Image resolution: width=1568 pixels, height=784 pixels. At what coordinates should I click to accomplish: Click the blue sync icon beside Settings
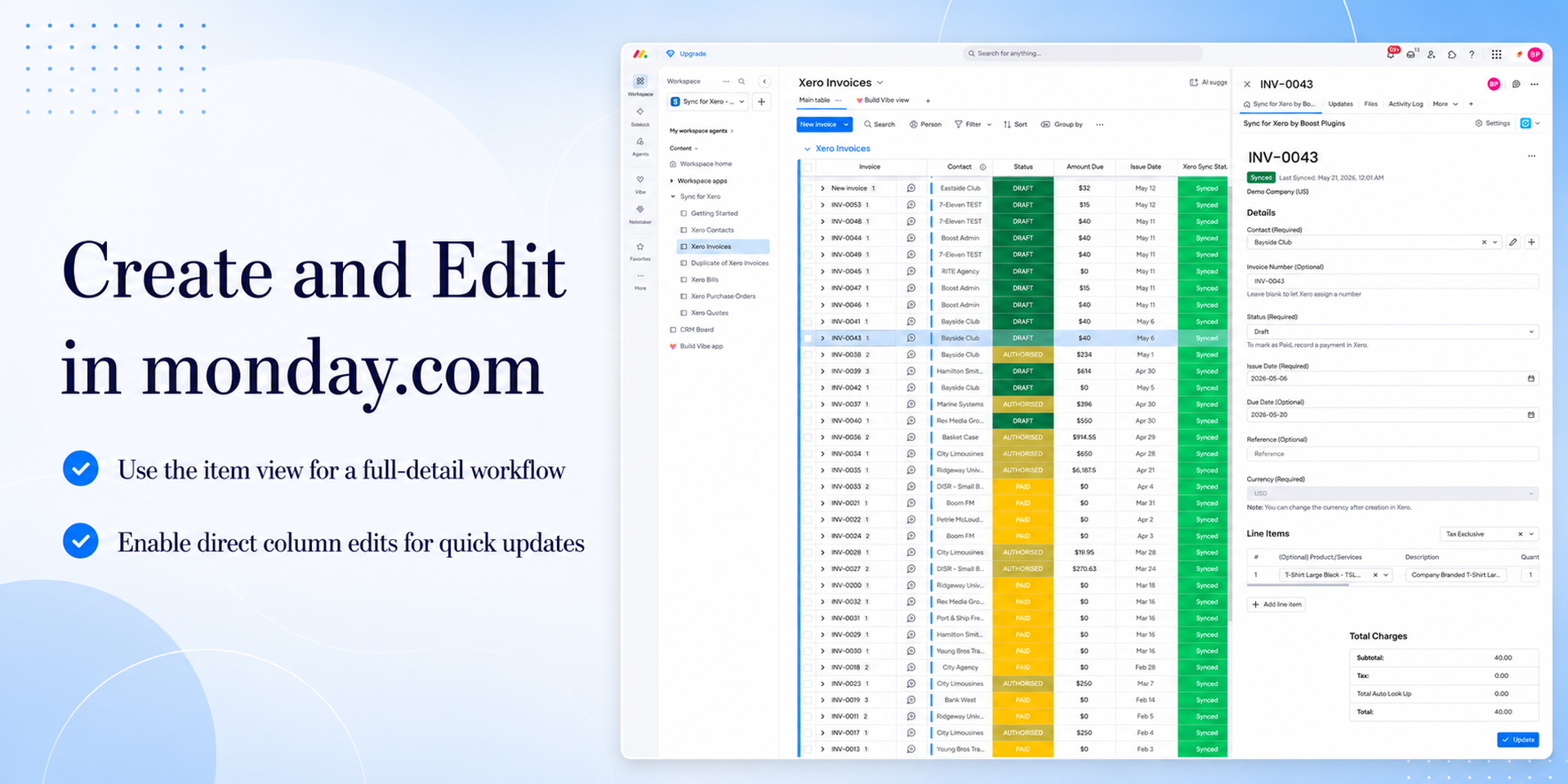tap(1526, 123)
